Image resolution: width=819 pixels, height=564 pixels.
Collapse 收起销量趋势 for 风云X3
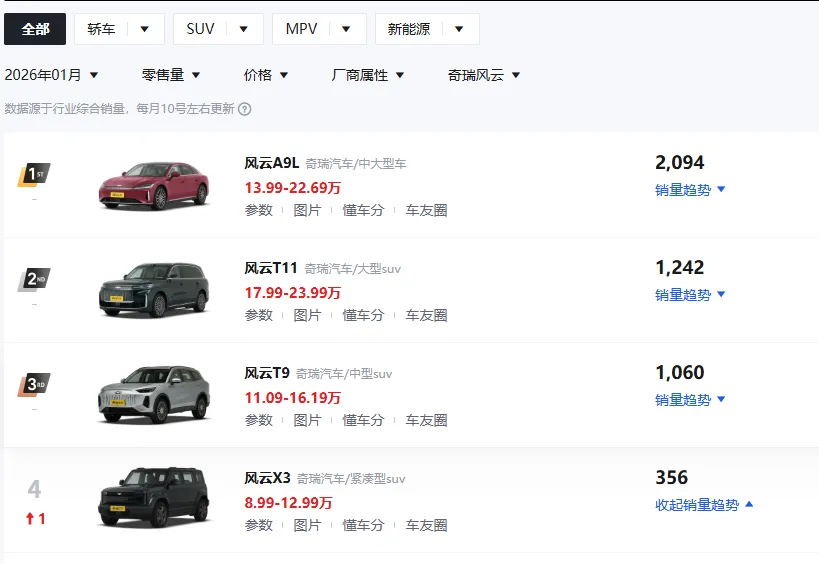[704, 505]
